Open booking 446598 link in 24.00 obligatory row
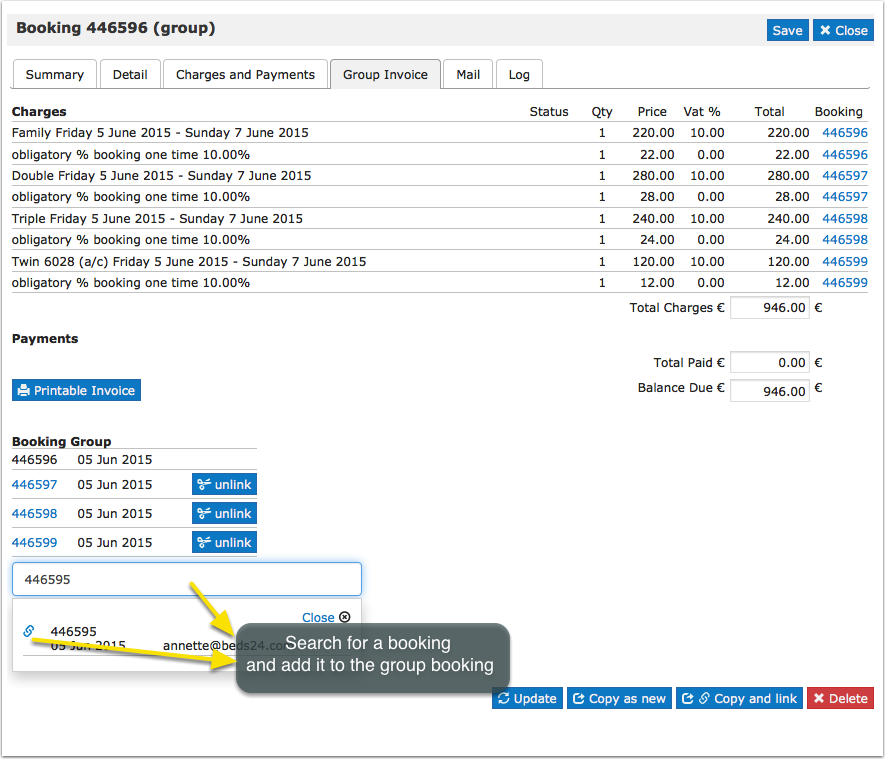 [844, 239]
